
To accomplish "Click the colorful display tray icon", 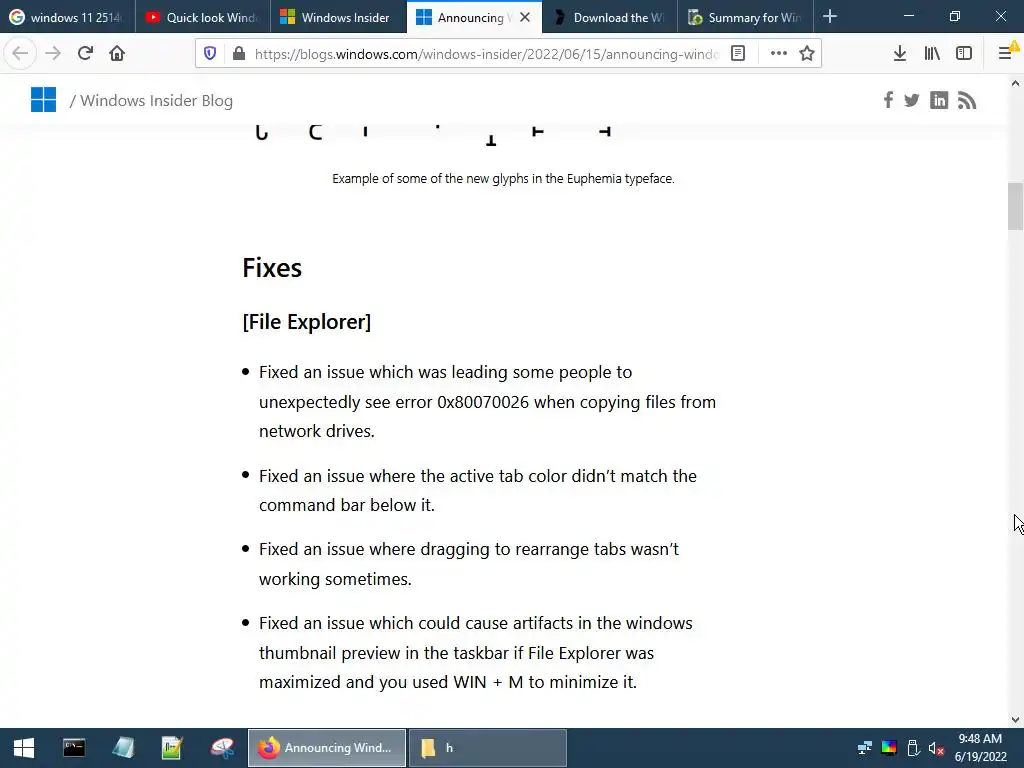I will coord(889,748).
